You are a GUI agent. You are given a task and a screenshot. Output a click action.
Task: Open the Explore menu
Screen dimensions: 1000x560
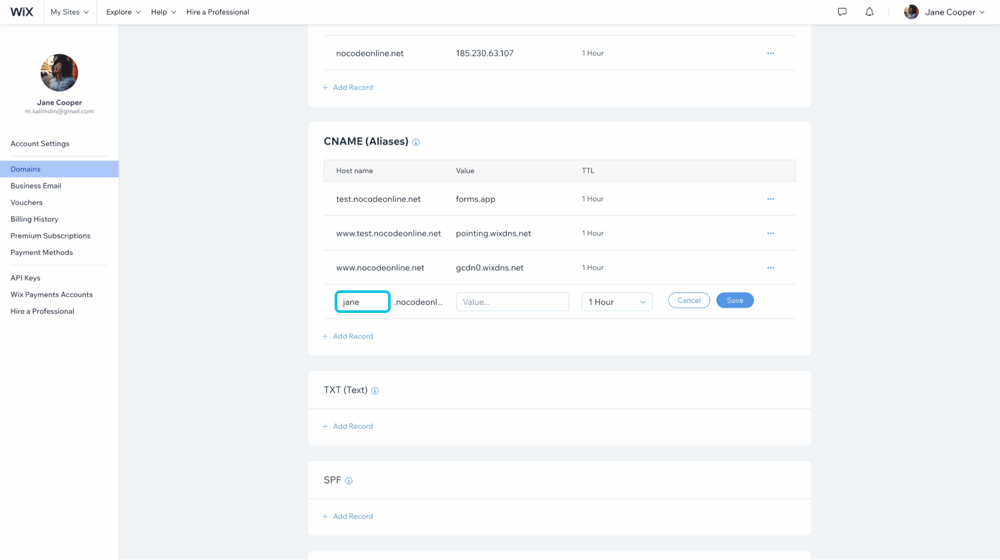pyautogui.click(x=123, y=12)
